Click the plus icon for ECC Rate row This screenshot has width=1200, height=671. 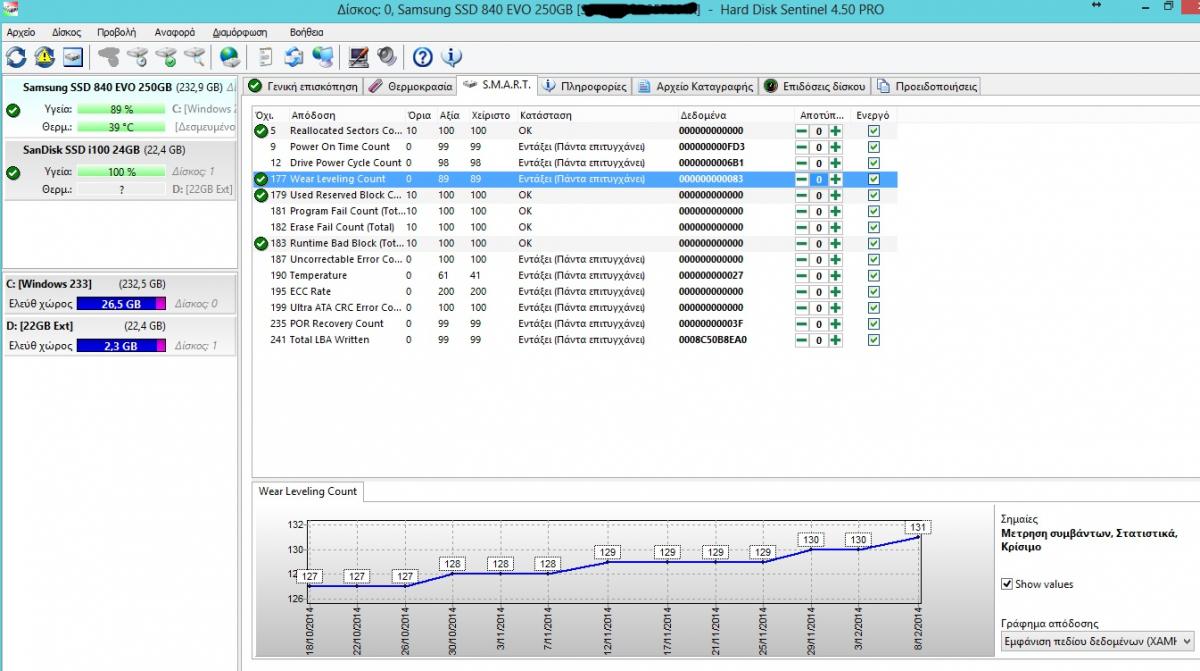tap(836, 291)
